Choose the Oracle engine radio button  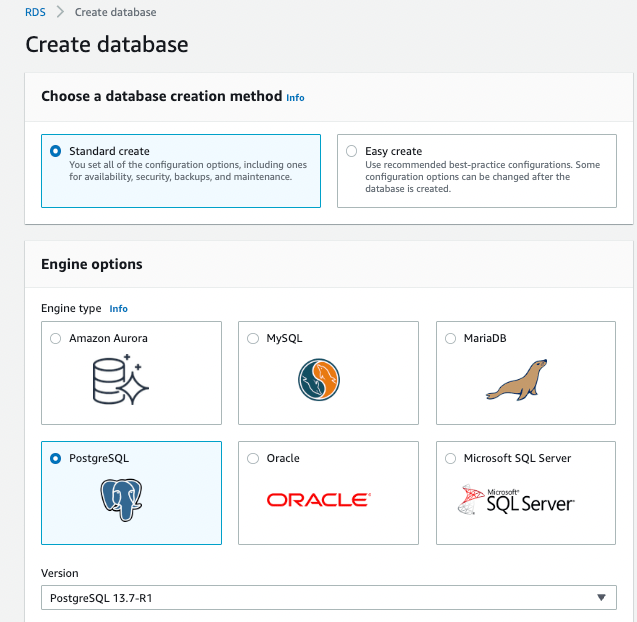pyautogui.click(x=253, y=458)
